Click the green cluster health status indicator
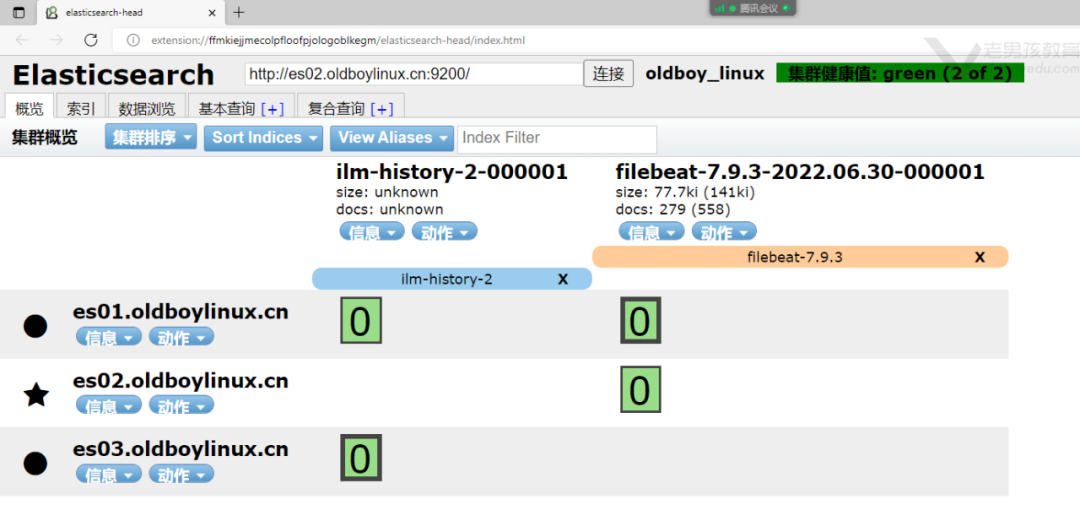Viewport: 1080px width, 532px height. pos(899,74)
